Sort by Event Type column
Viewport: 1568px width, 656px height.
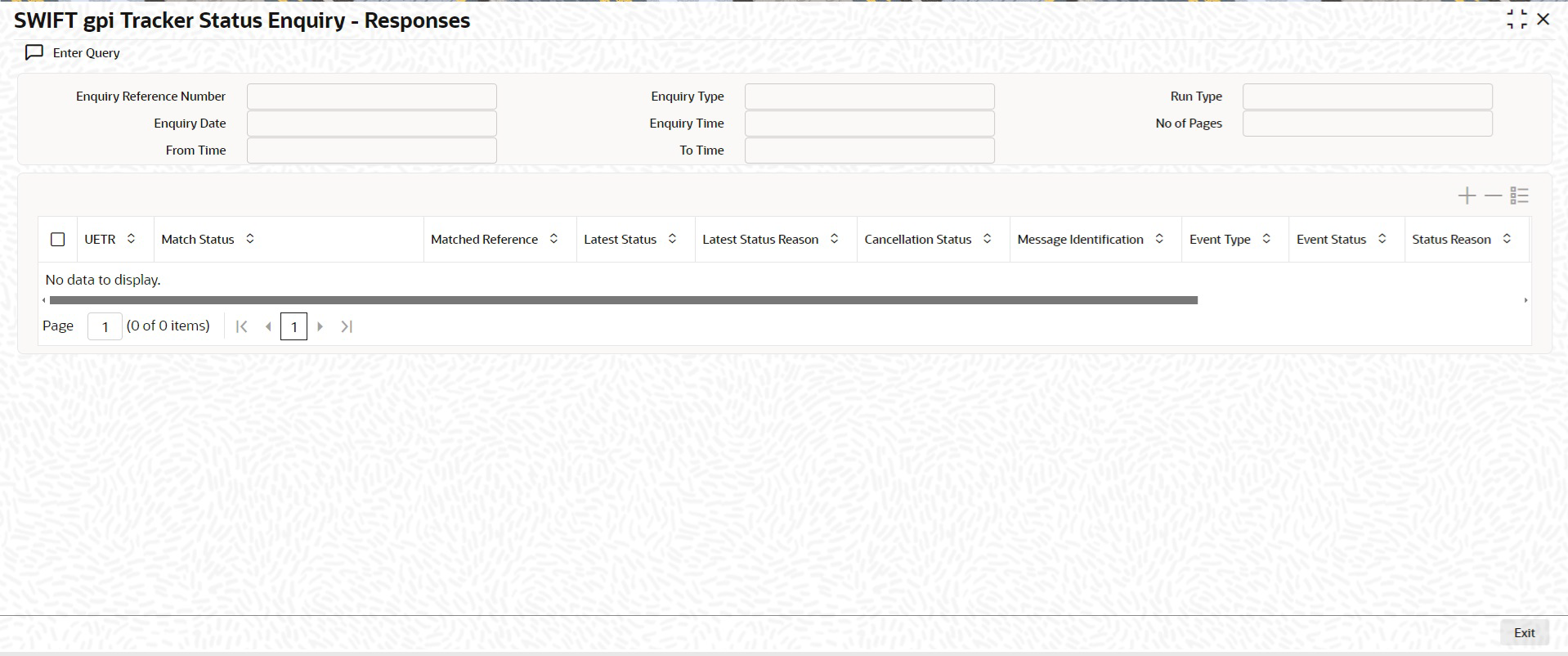point(1266,239)
